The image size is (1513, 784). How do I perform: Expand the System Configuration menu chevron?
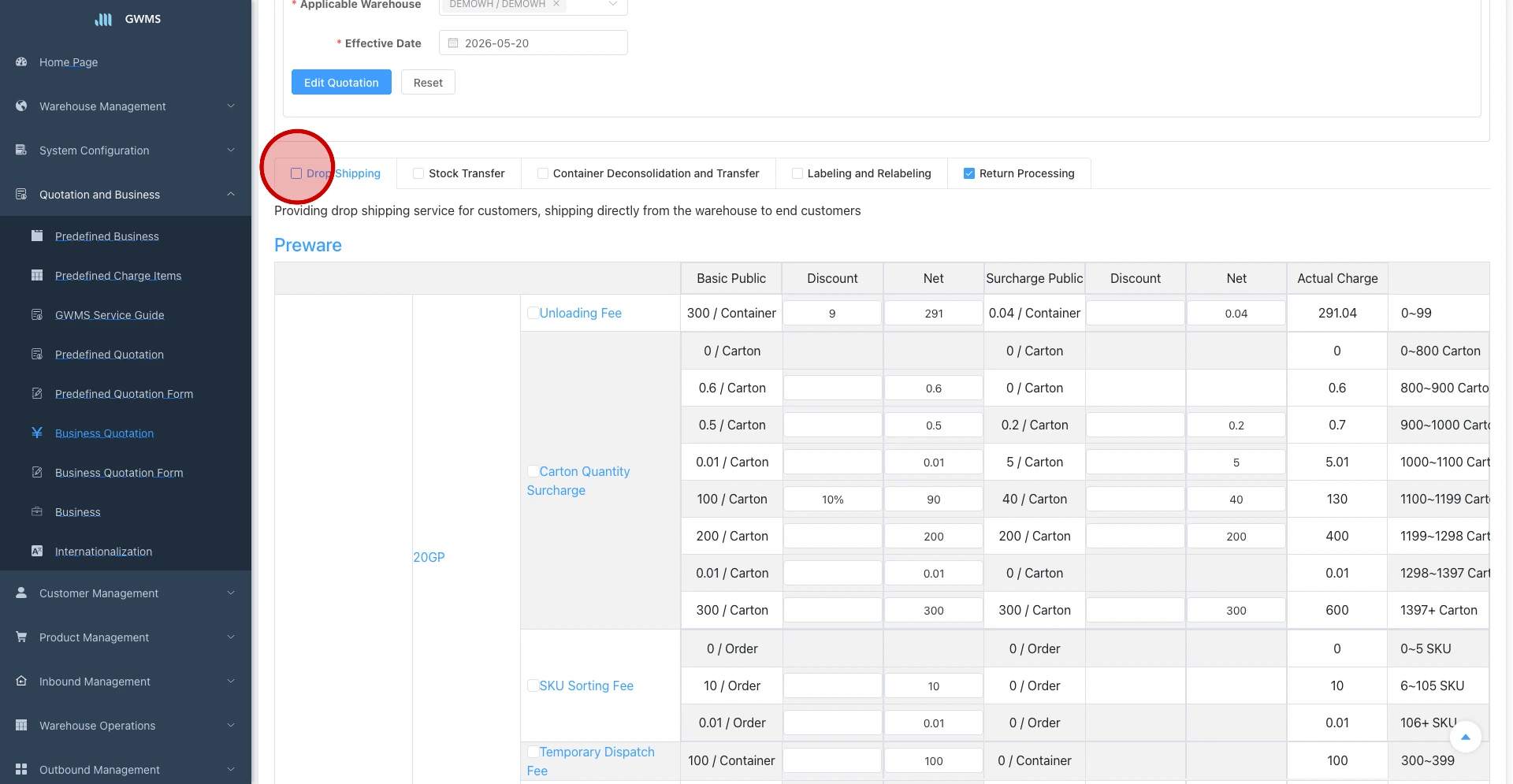[231, 150]
